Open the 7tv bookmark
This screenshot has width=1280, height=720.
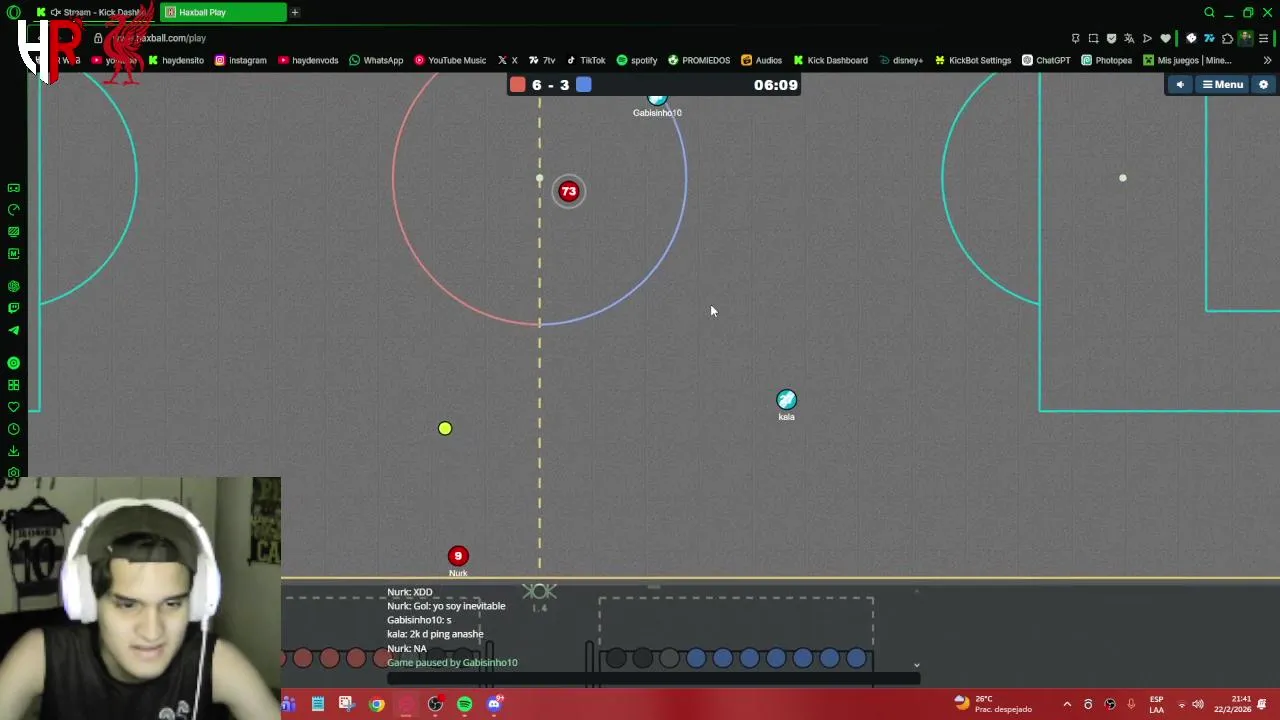542,60
